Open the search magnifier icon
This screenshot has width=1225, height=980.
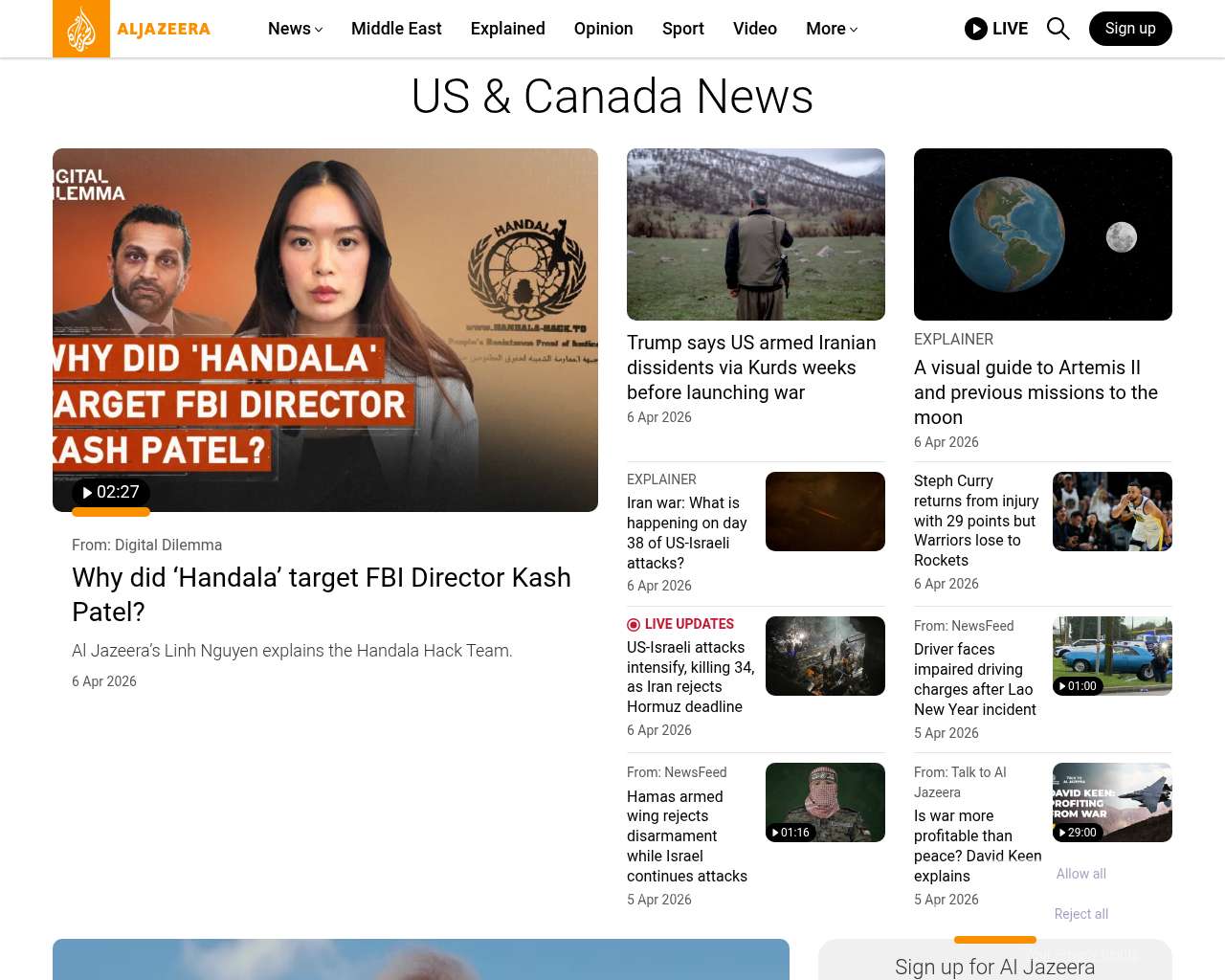tap(1058, 29)
